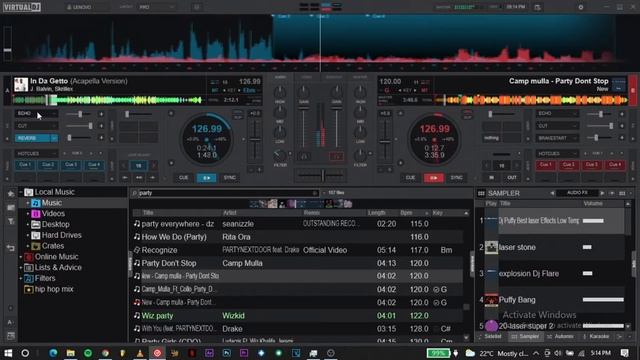Click left deck FILTER knob
The height and width of the screenshot is (360, 640).
tap(280, 155)
